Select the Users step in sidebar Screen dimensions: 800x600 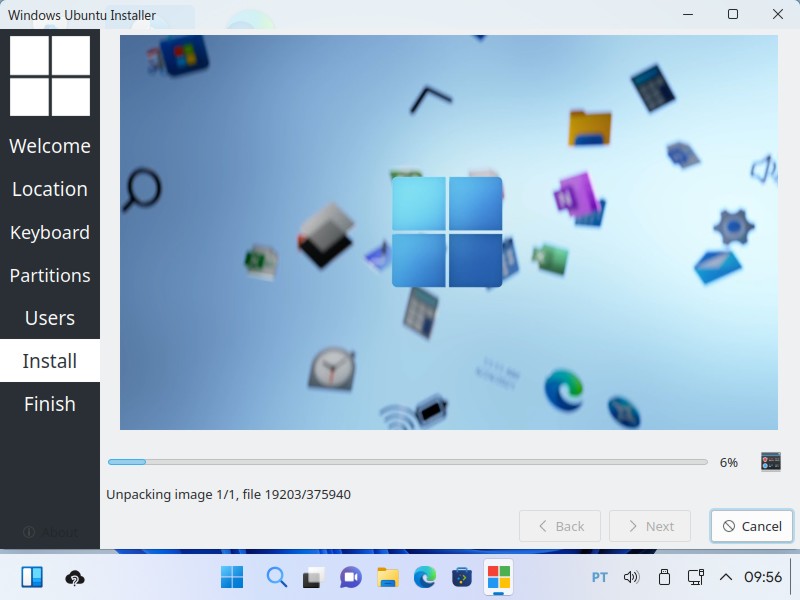tap(50, 318)
